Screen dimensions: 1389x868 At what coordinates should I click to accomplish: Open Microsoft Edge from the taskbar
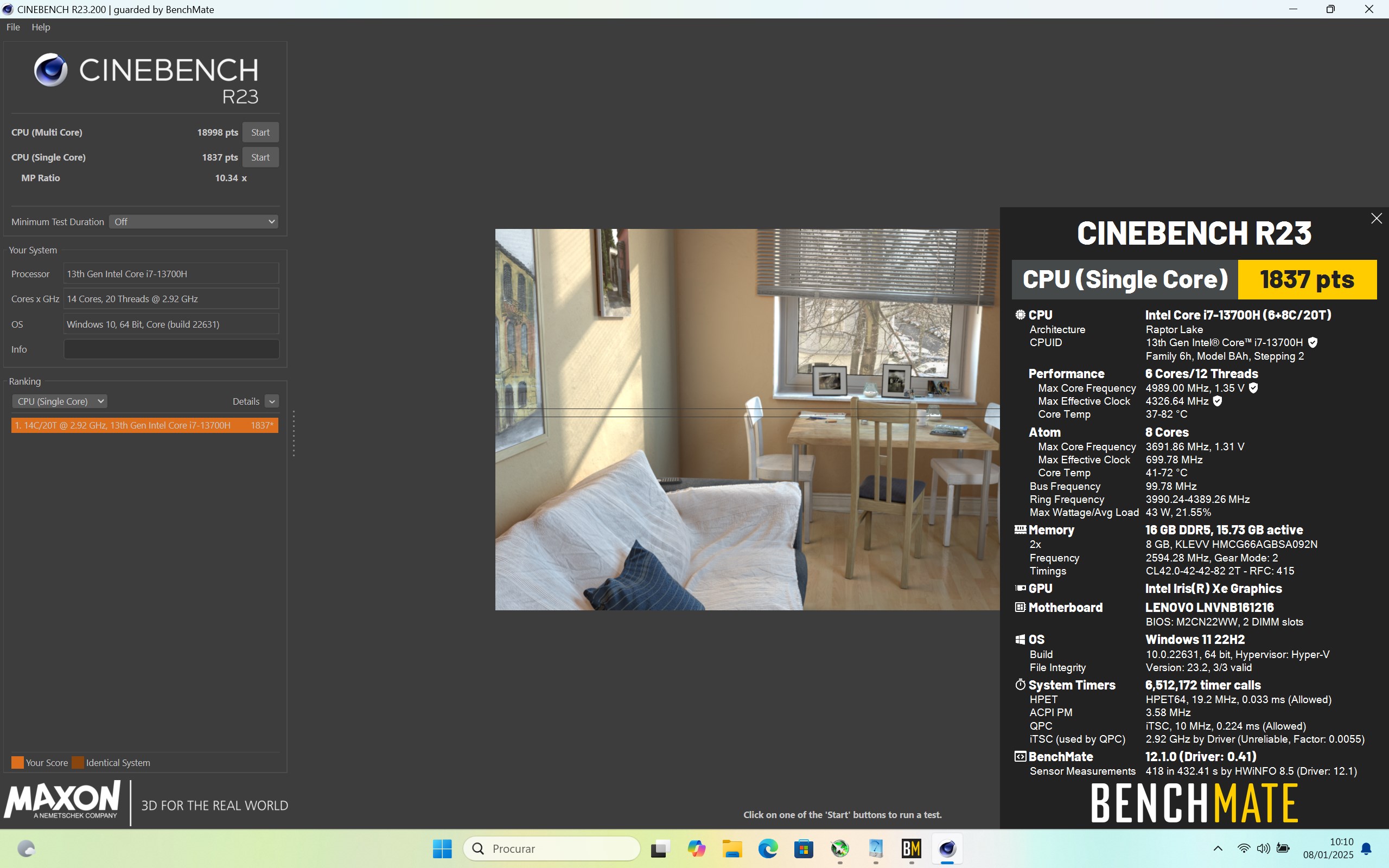768,848
